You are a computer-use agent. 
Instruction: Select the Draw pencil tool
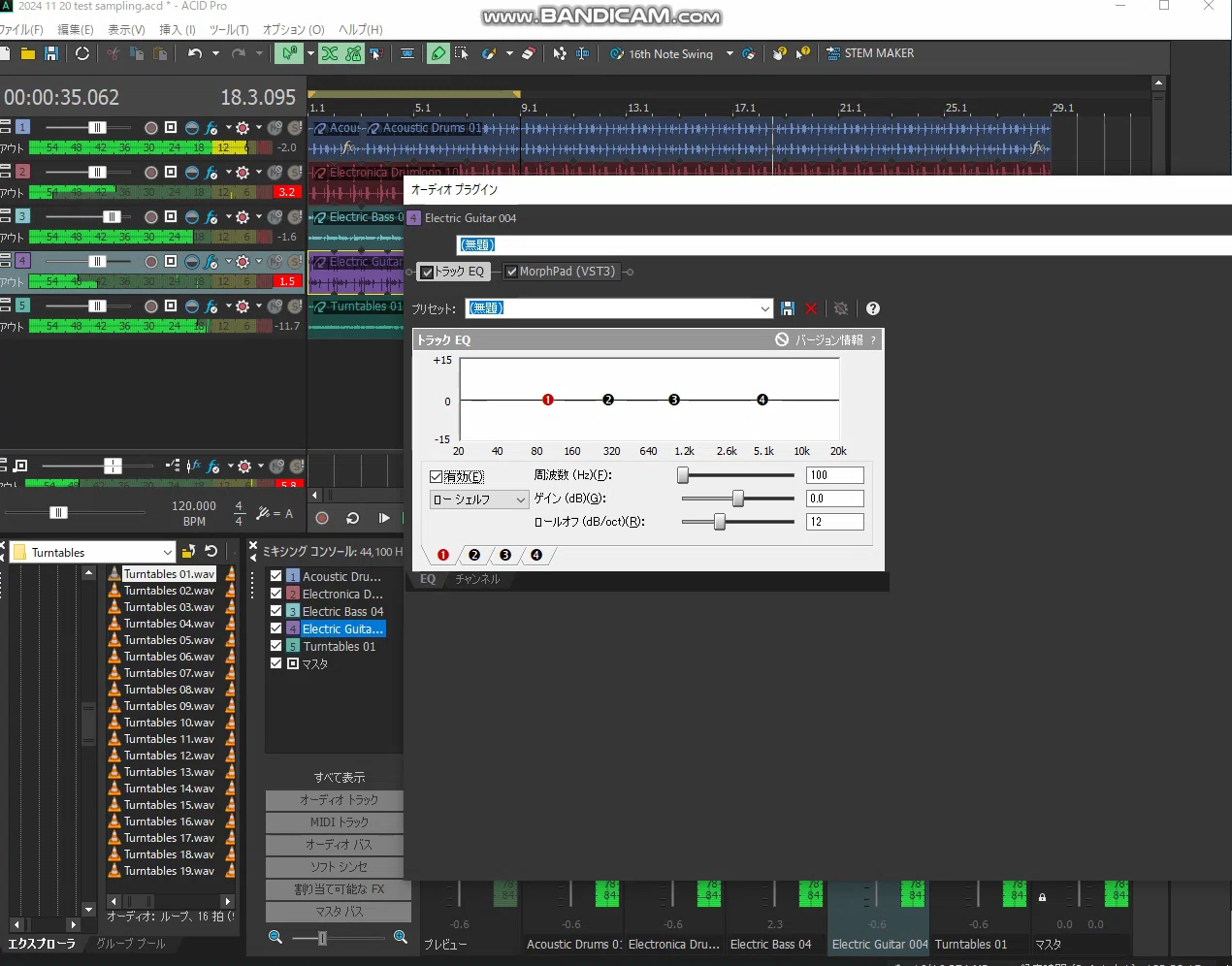[x=438, y=54]
